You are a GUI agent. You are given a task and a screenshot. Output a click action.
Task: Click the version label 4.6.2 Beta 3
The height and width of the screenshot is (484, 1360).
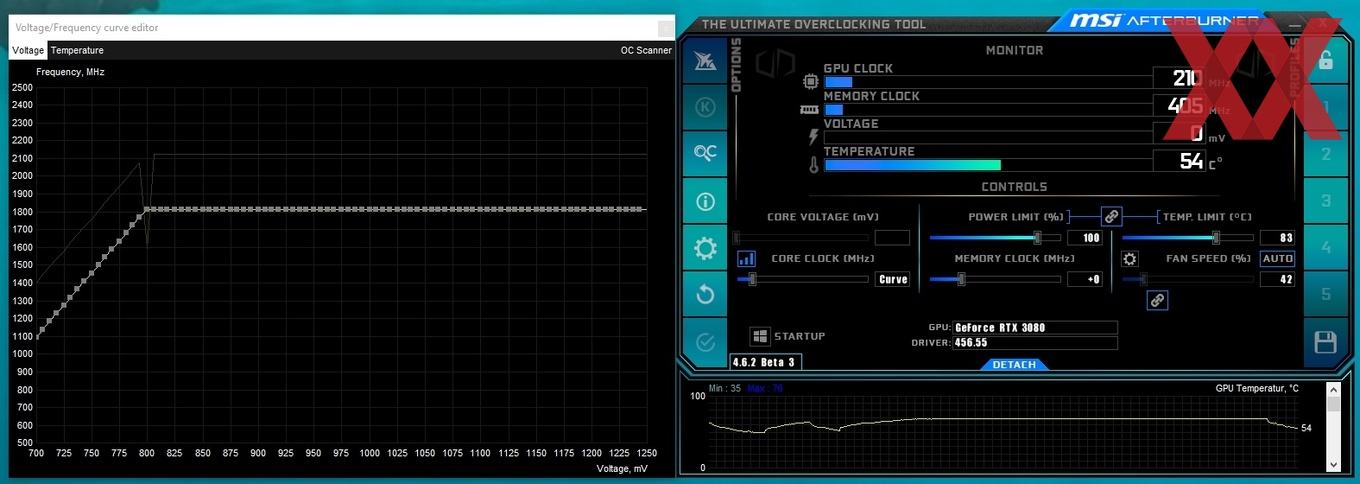click(767, 362)
